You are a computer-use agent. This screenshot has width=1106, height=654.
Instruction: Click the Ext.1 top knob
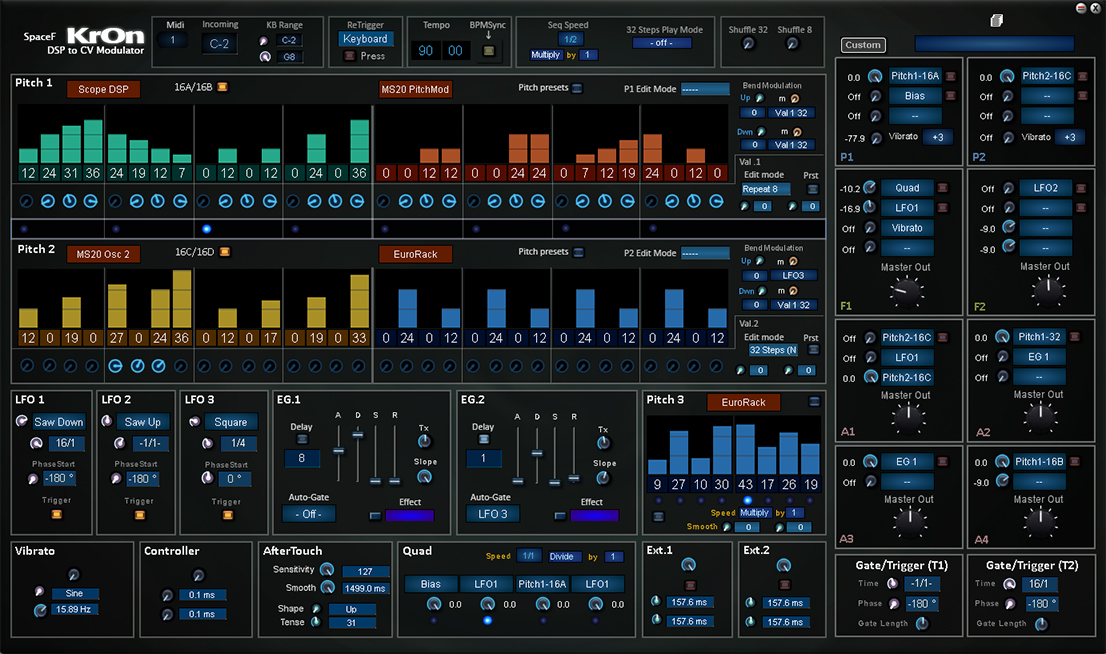pos(687,565)
